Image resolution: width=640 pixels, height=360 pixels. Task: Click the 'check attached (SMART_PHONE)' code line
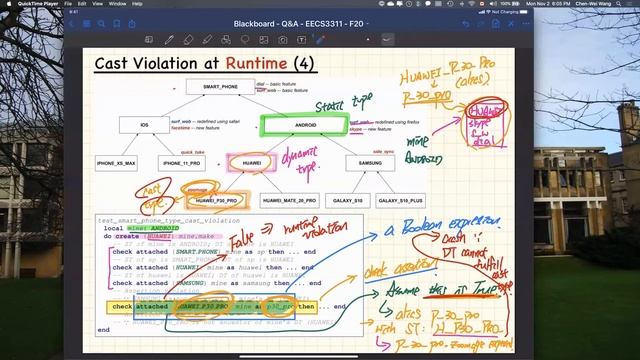pyautogui.click(x=214, y=252)
